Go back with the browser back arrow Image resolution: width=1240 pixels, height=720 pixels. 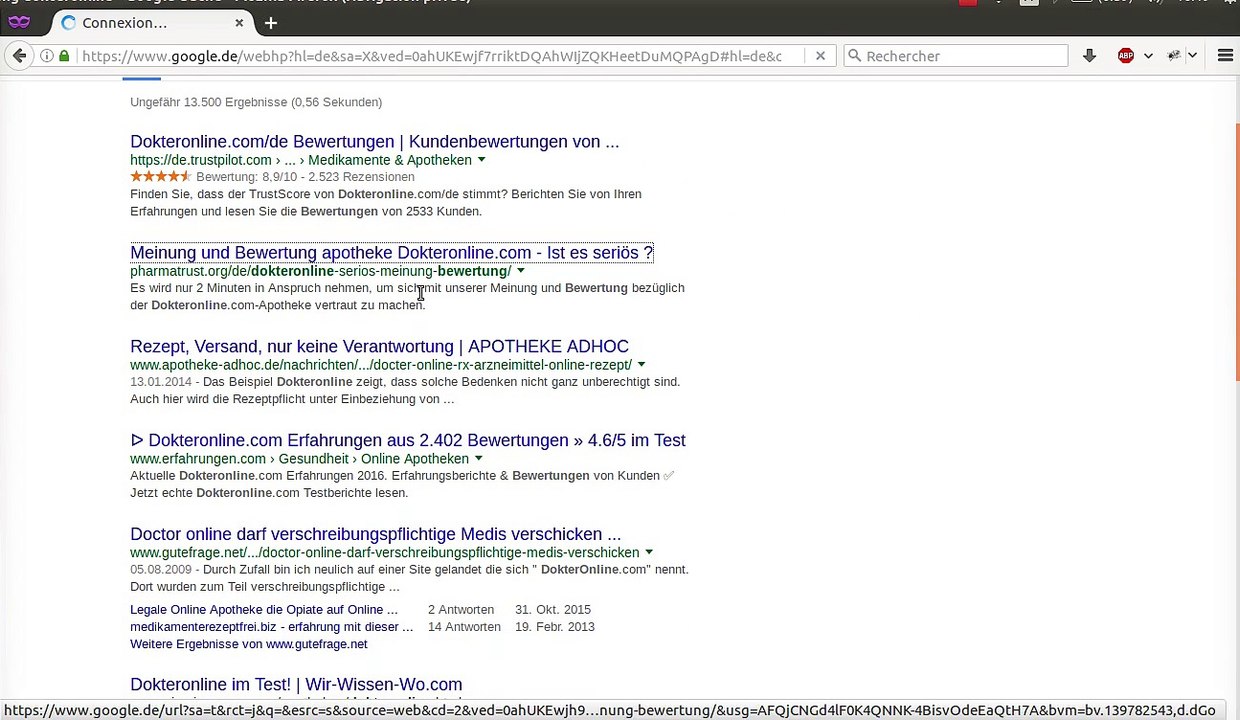[19, 56]
